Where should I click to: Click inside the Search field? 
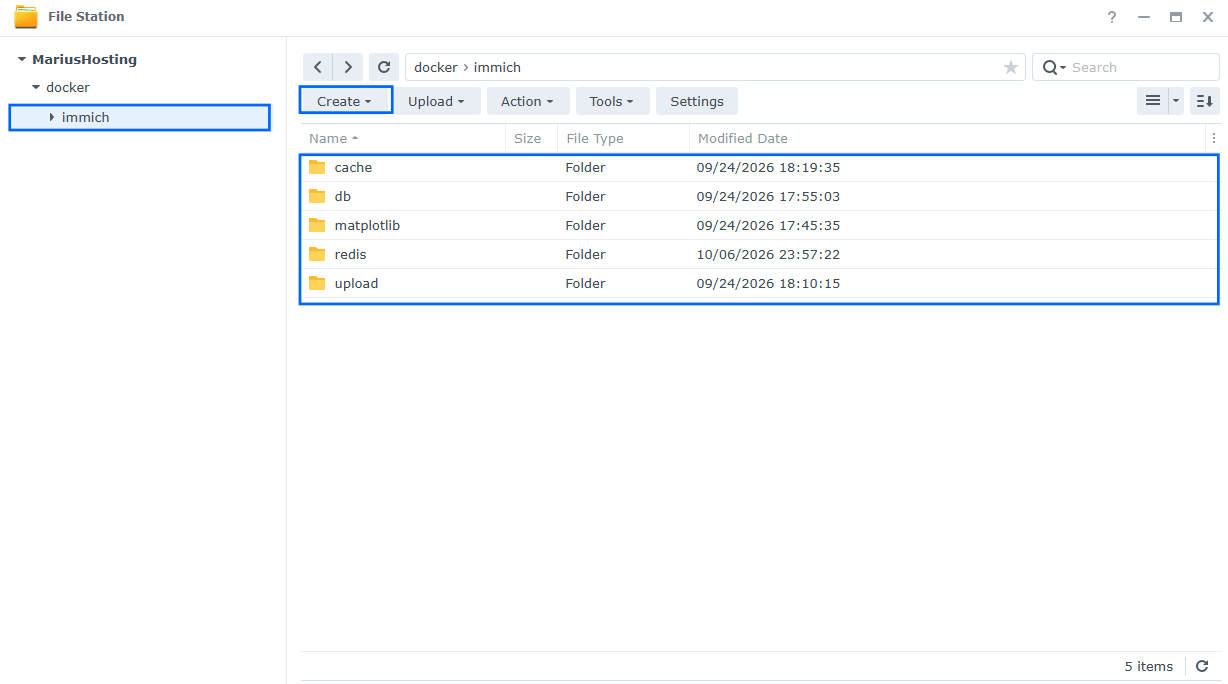tap(1141, 67)
